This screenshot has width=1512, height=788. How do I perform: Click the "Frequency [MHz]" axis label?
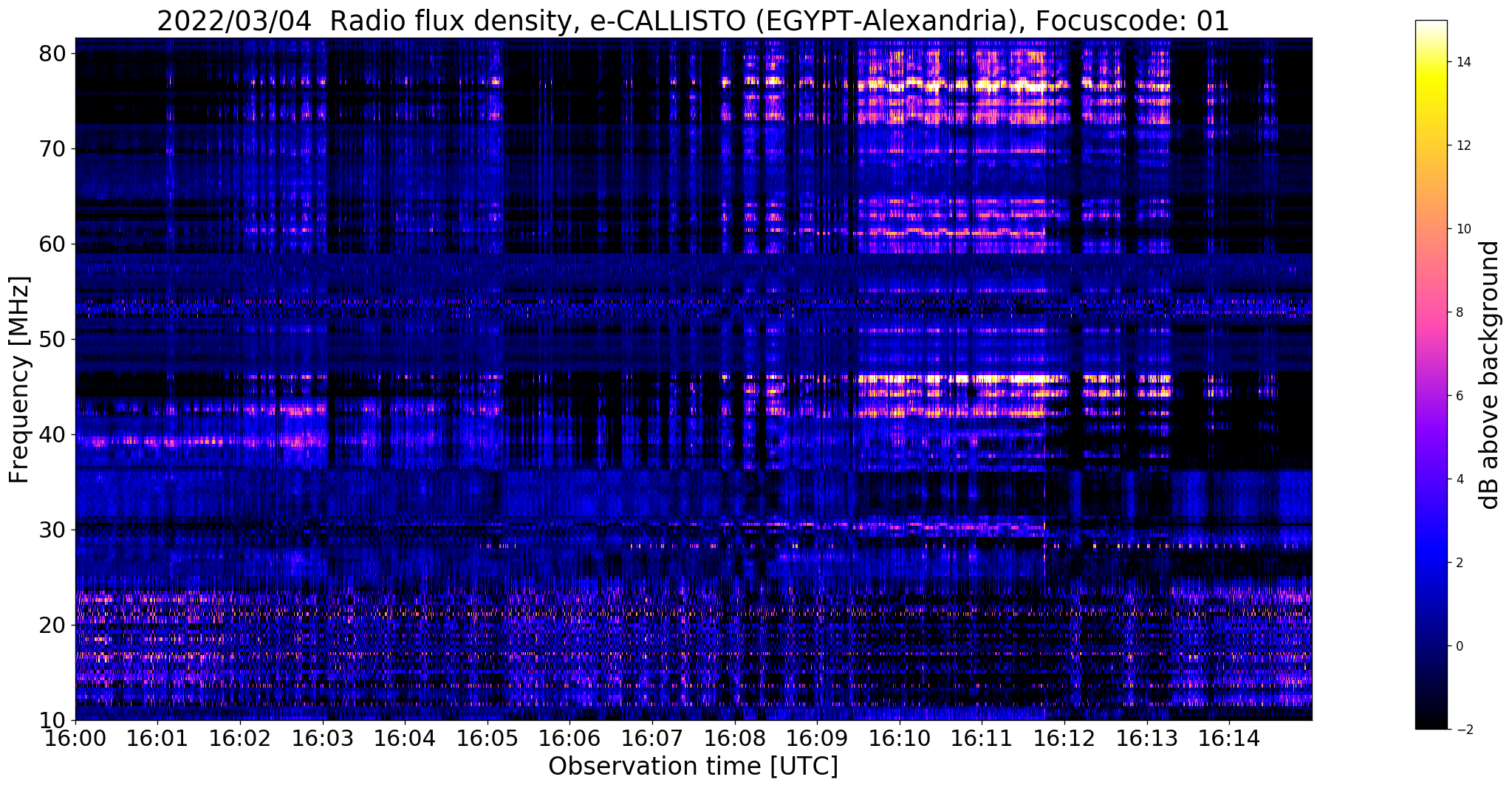[x=19, y=380]
